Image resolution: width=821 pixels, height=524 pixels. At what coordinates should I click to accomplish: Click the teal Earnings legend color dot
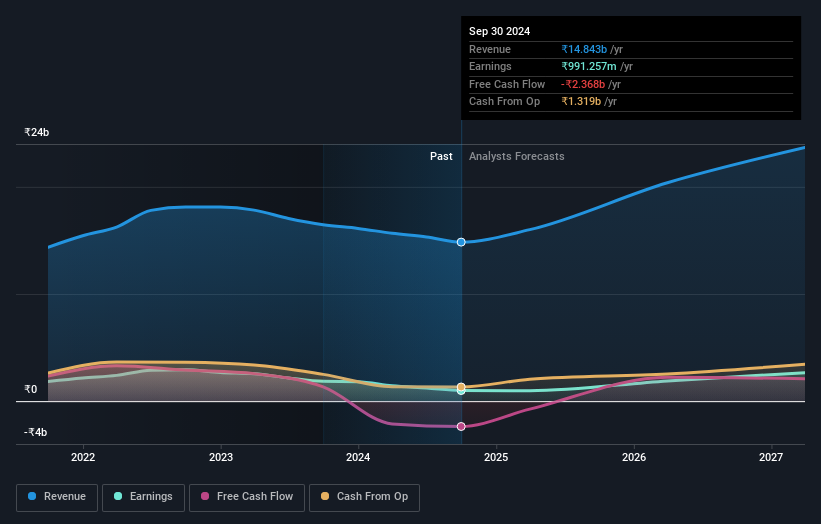(118, 496)
